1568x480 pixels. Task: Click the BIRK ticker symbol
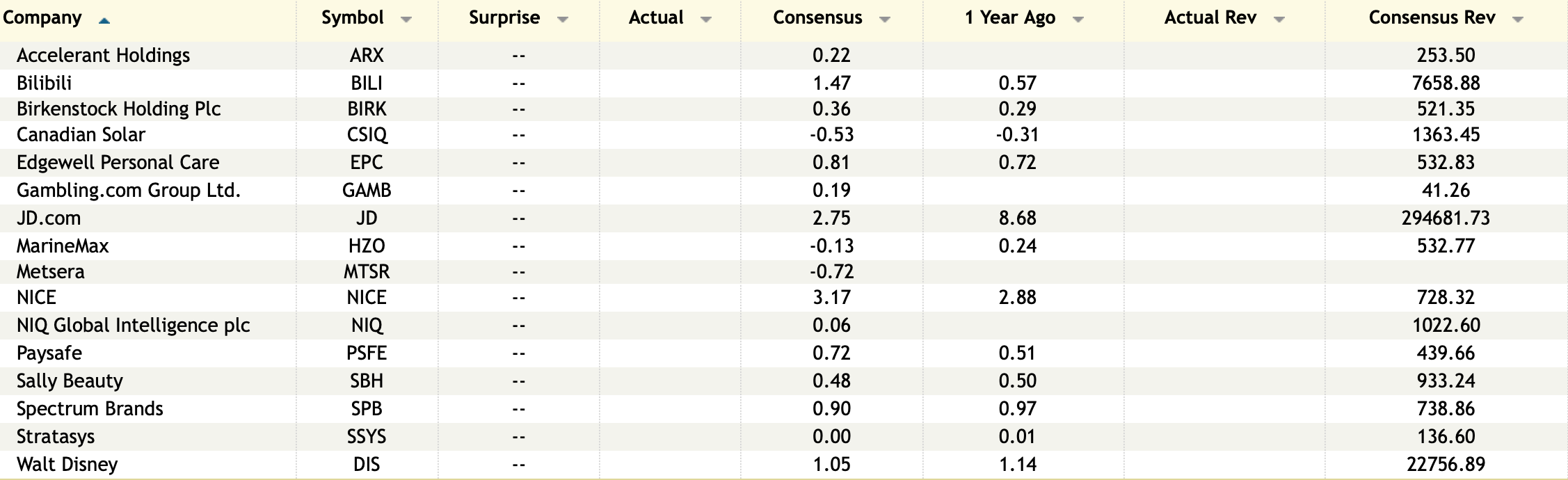coord(367,109)
